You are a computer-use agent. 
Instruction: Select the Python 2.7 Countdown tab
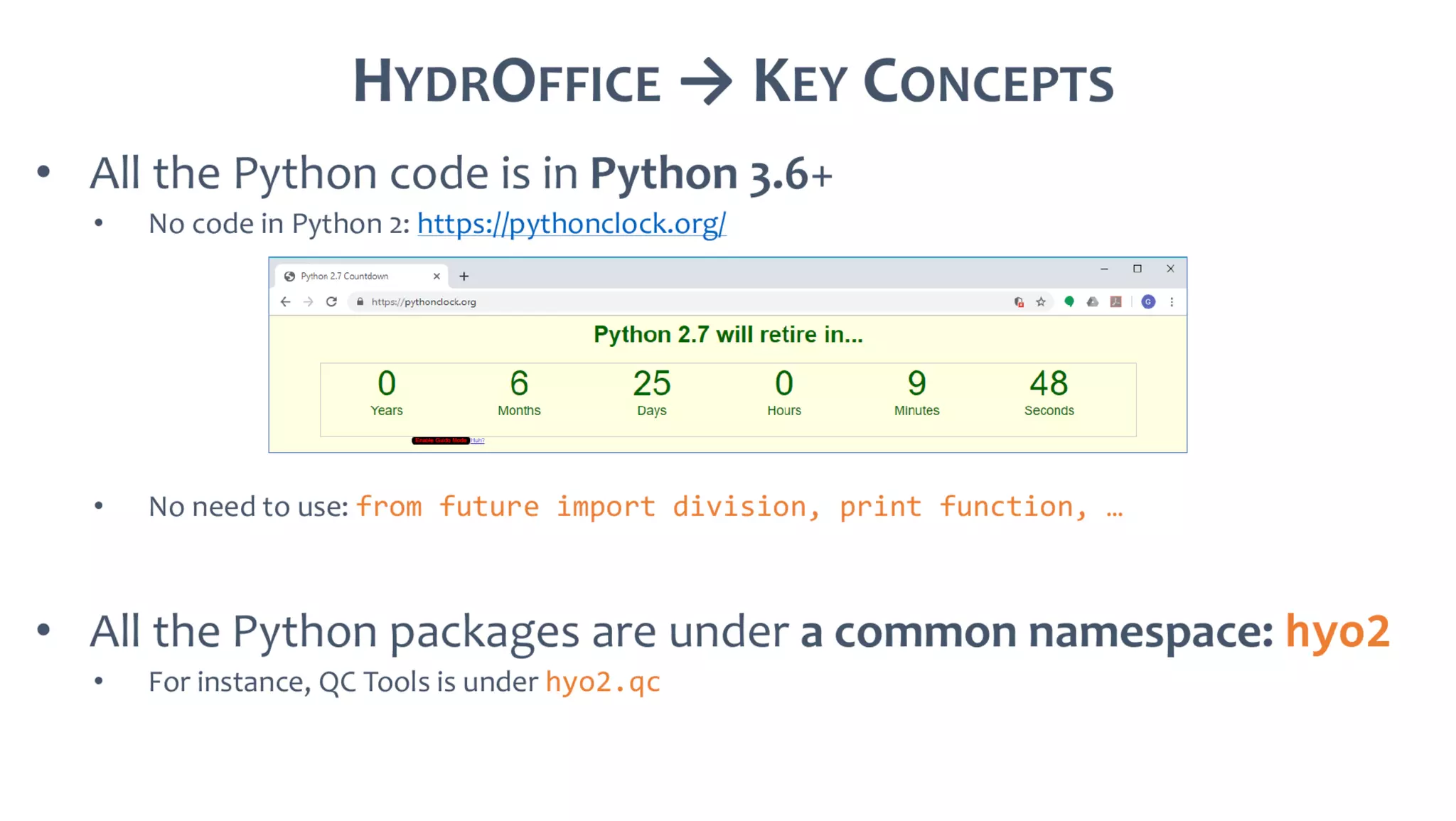(344, 277)
